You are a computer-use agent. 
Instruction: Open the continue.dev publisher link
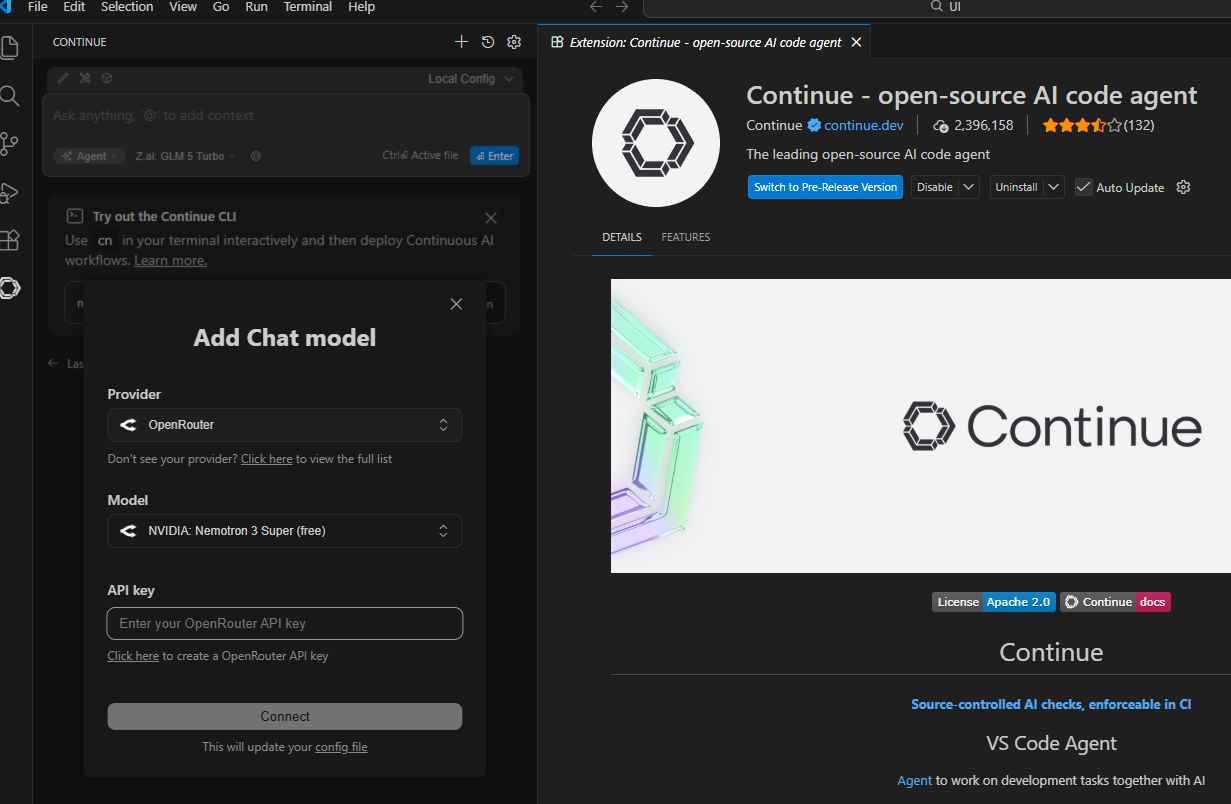point(864,126)
